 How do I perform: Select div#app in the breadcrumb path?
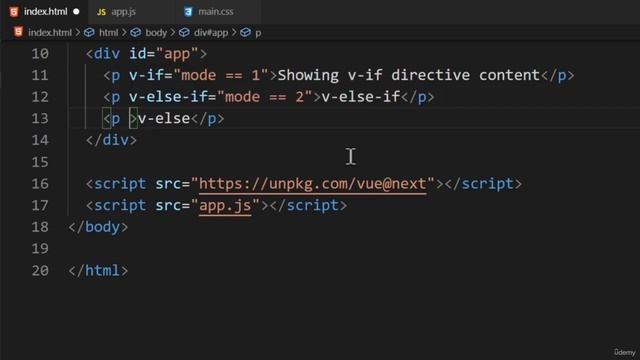point(211,33)
